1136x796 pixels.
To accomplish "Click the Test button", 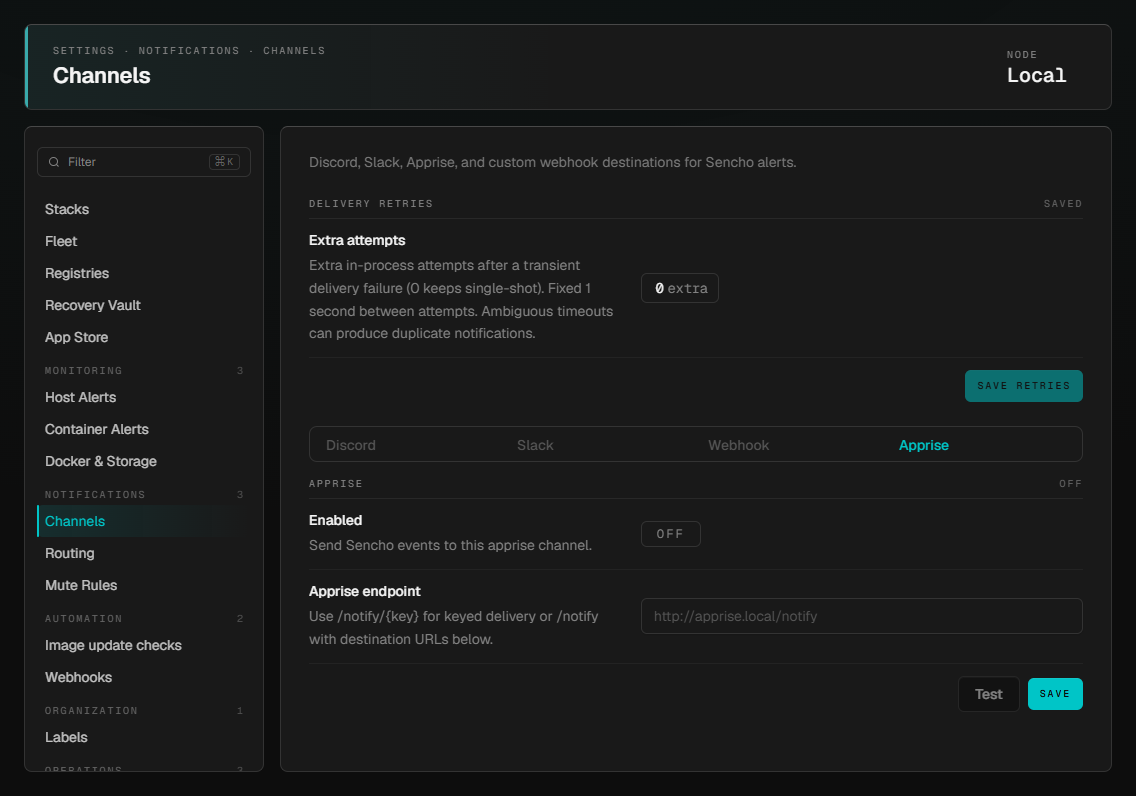I will [x=988, y=694].
